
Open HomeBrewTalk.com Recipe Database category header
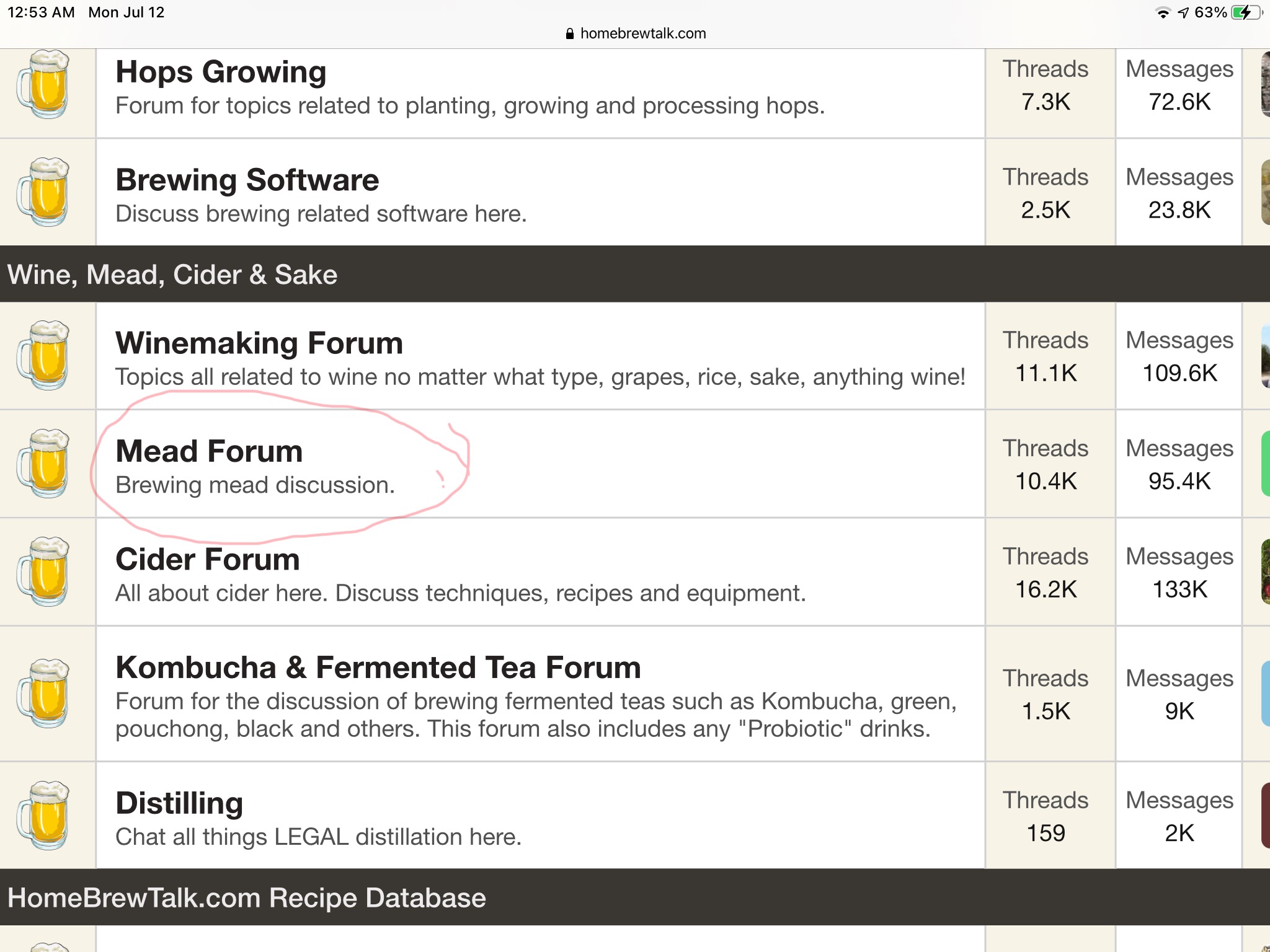pyautogui.click(x=247, y=897)
